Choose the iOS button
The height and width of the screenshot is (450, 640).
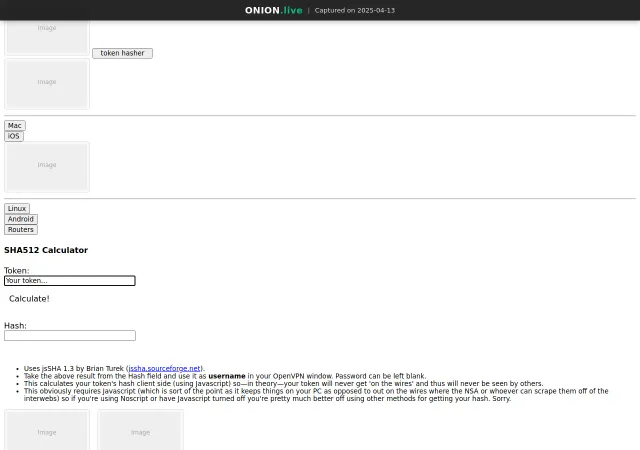(14, 136)
